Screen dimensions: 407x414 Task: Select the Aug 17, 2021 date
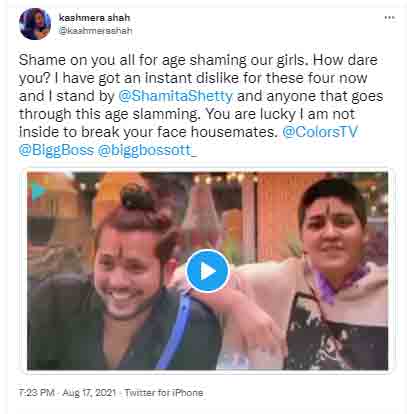pos(89,393)
